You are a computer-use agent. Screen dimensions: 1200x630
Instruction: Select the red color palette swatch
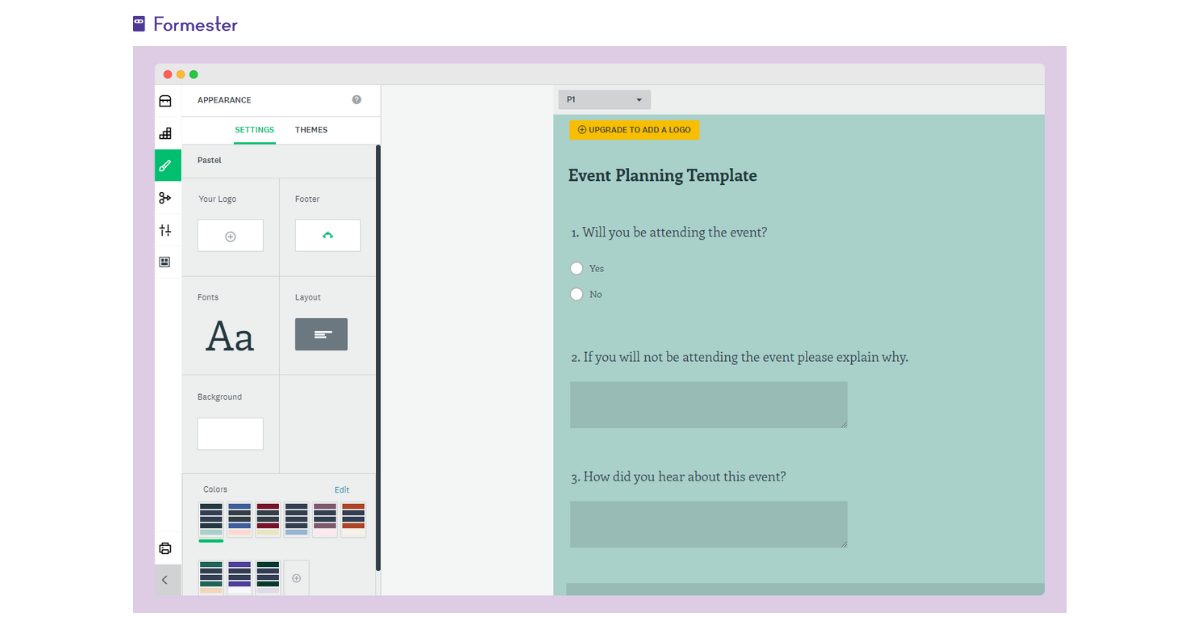point(267,519)
